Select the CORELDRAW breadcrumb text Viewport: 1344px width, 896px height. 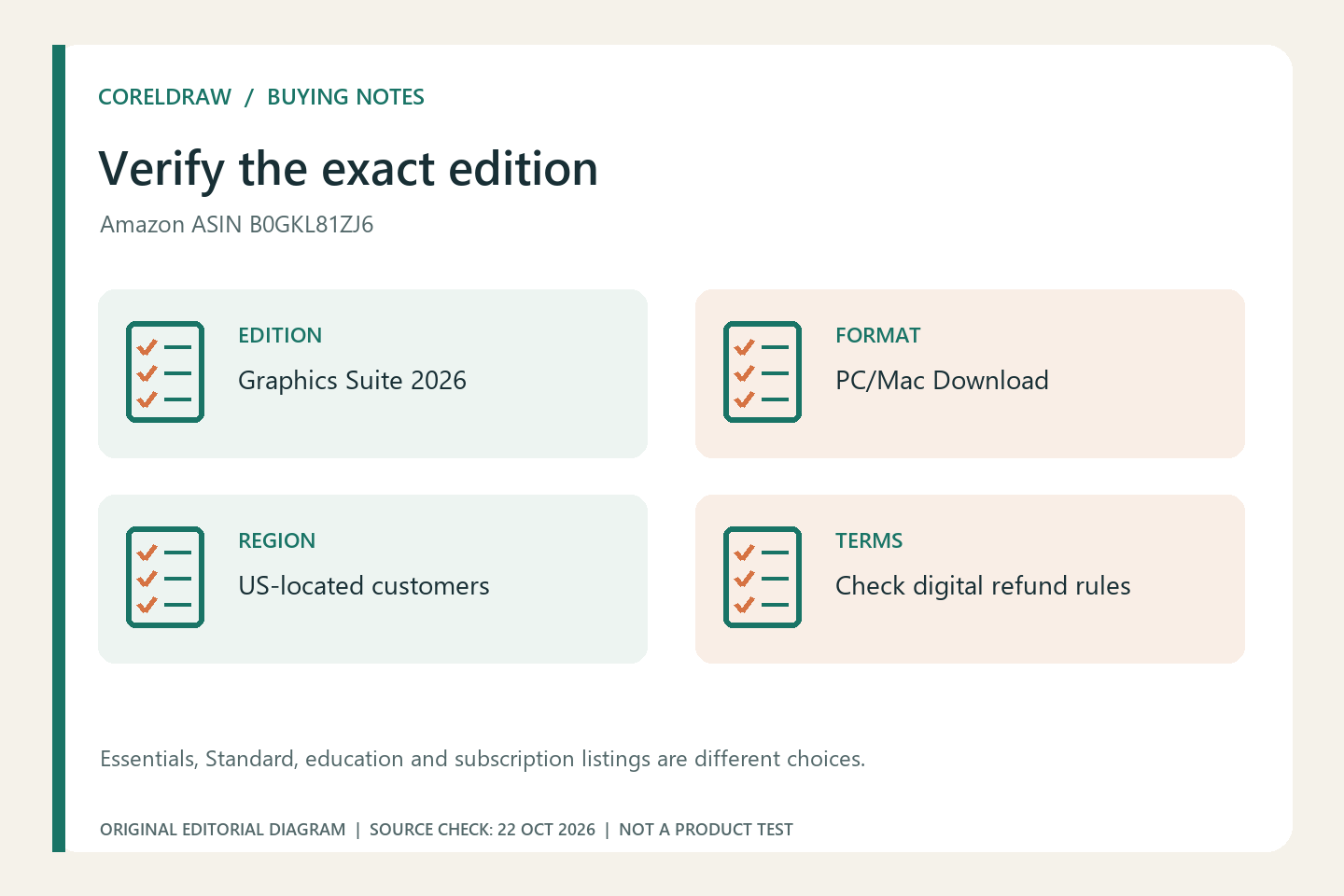pos(165,97)
